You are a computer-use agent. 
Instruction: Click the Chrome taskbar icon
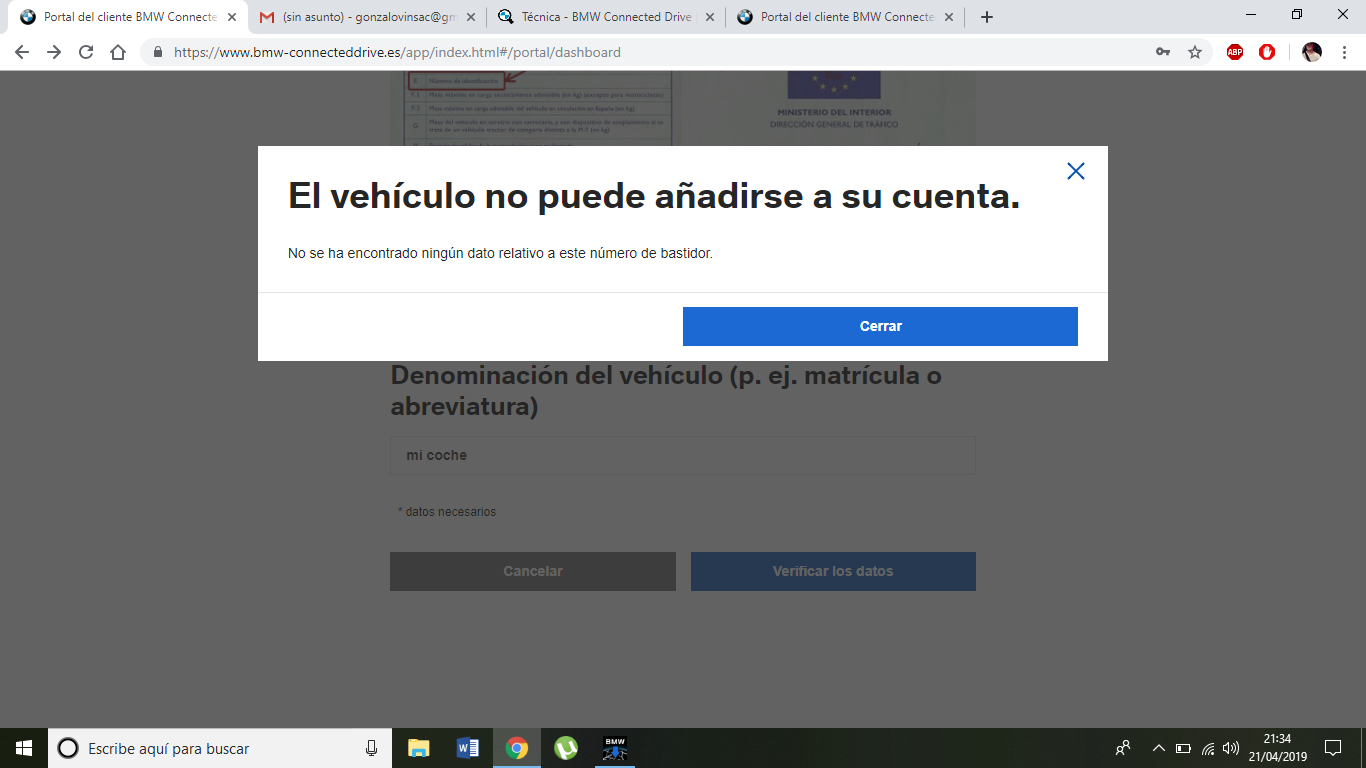tap(517, 748)
